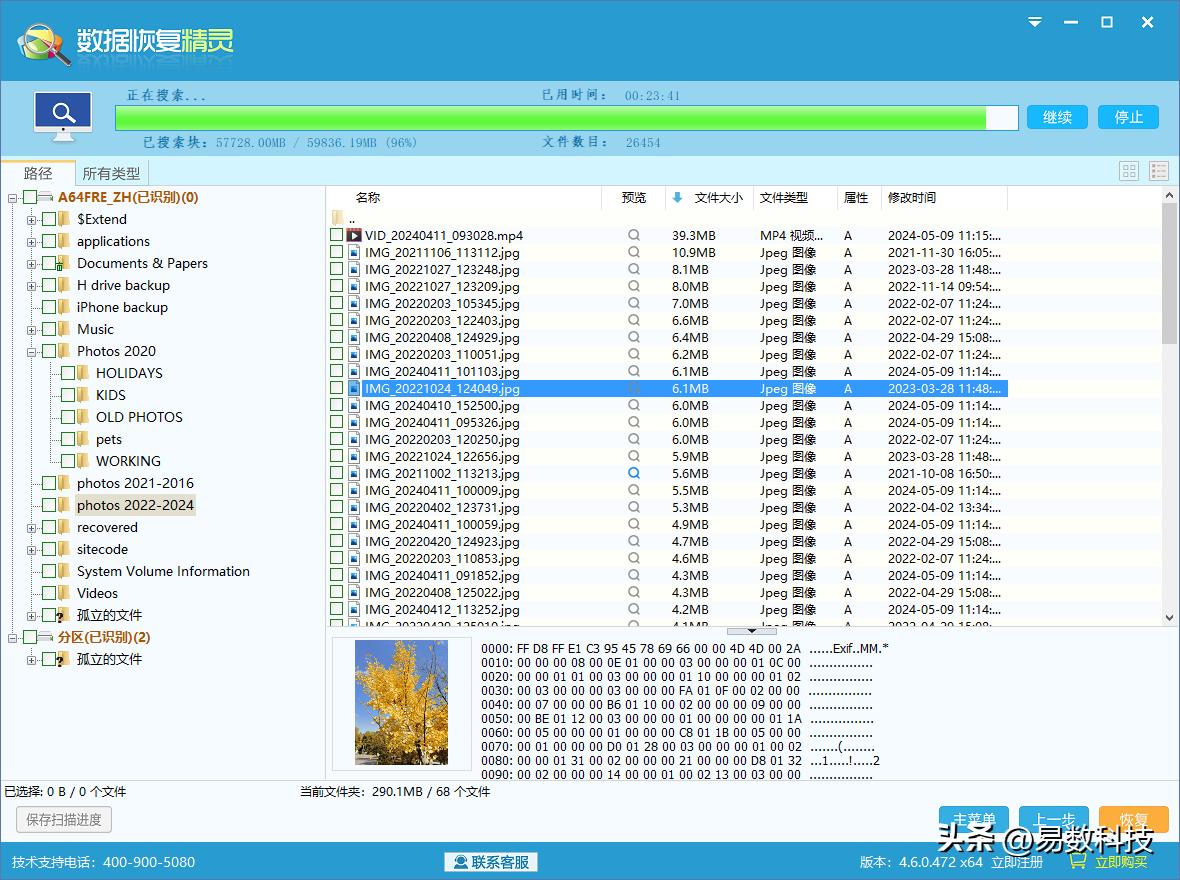Check the box for VID_20240411_093028.mp4
1180x880 pixels.
click(336, 235)
